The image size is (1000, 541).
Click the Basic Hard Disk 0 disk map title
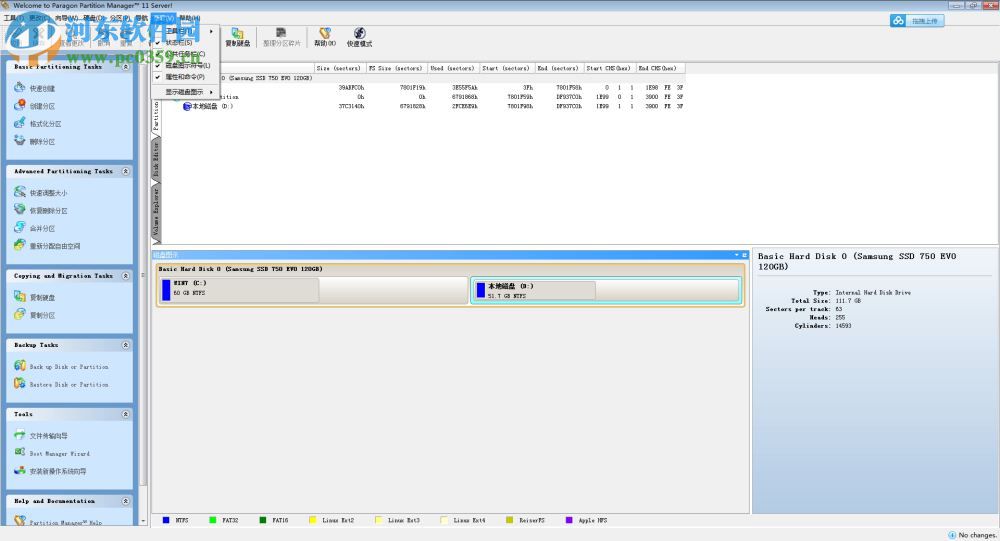pos(240,269)
